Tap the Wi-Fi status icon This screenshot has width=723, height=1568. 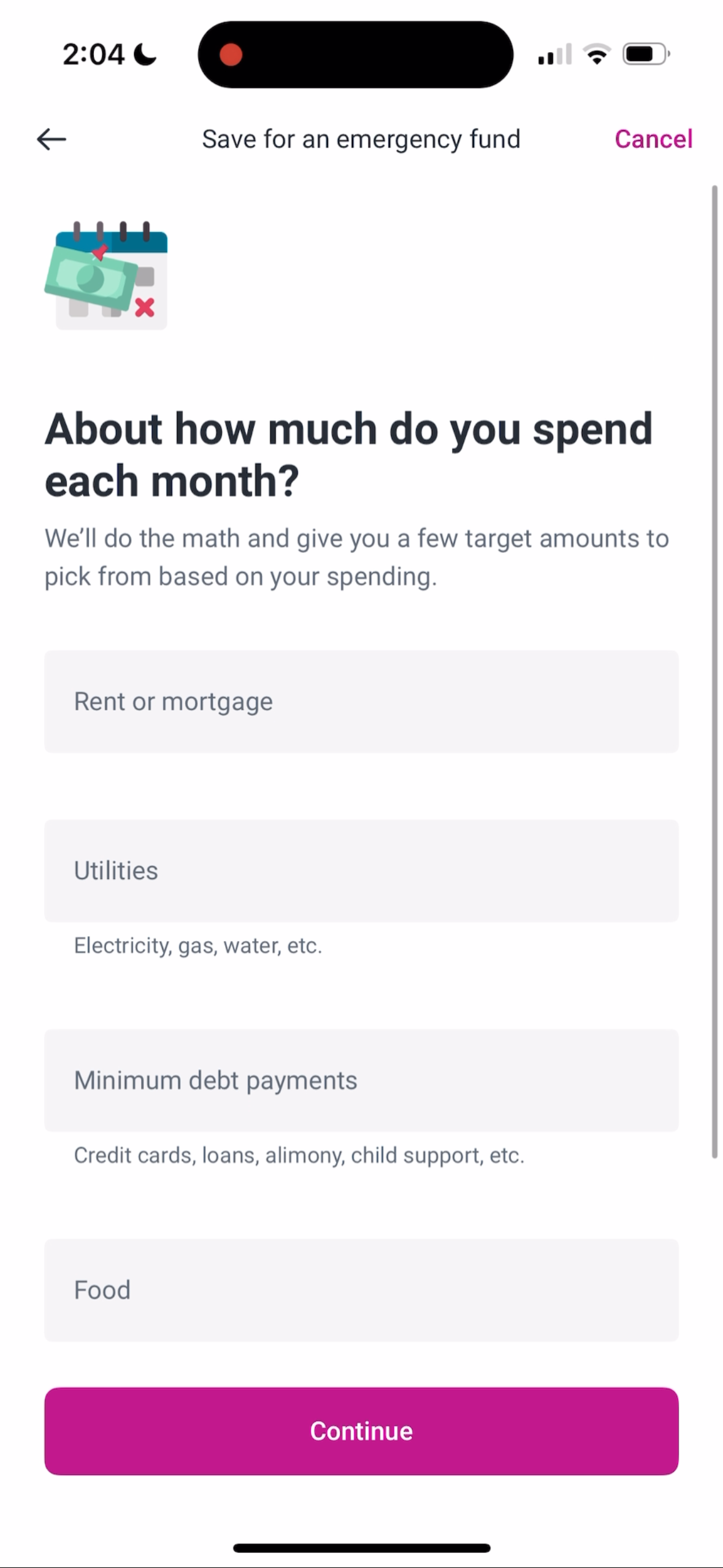coord(596,54)
